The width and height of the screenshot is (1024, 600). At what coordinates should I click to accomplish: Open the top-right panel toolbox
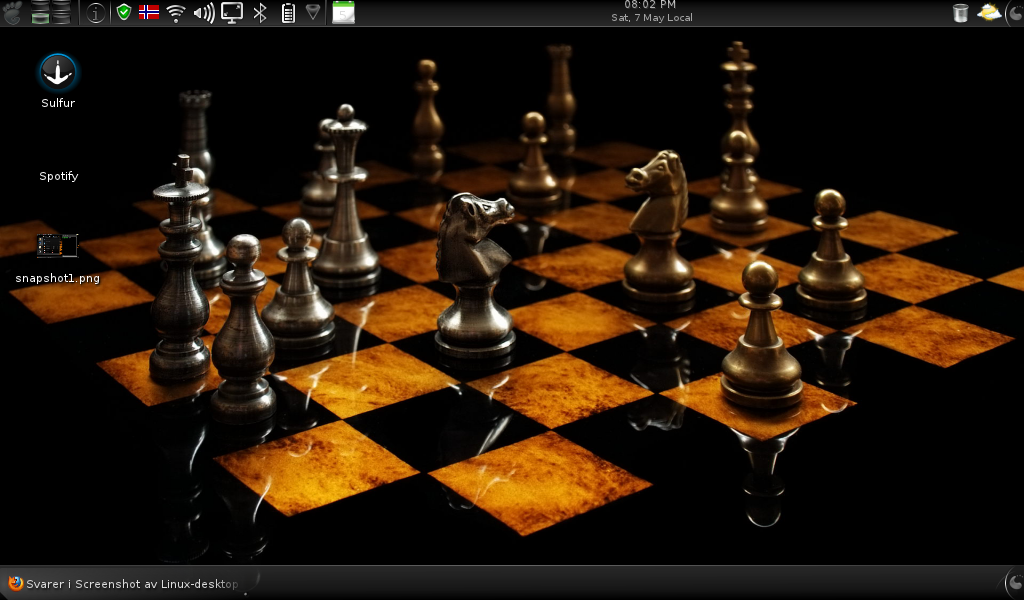(x=1016, y=12)
